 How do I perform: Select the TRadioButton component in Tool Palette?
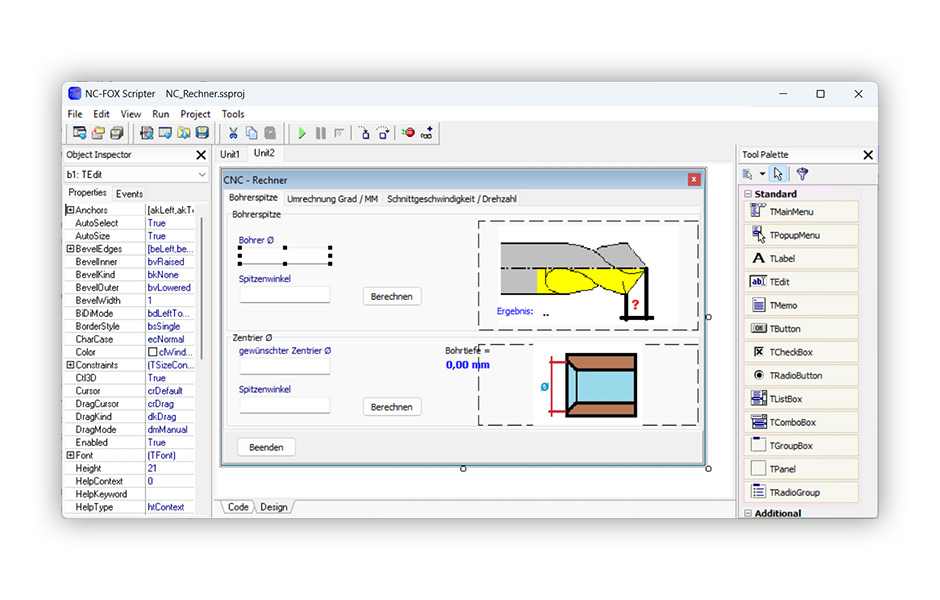[801, 375]
